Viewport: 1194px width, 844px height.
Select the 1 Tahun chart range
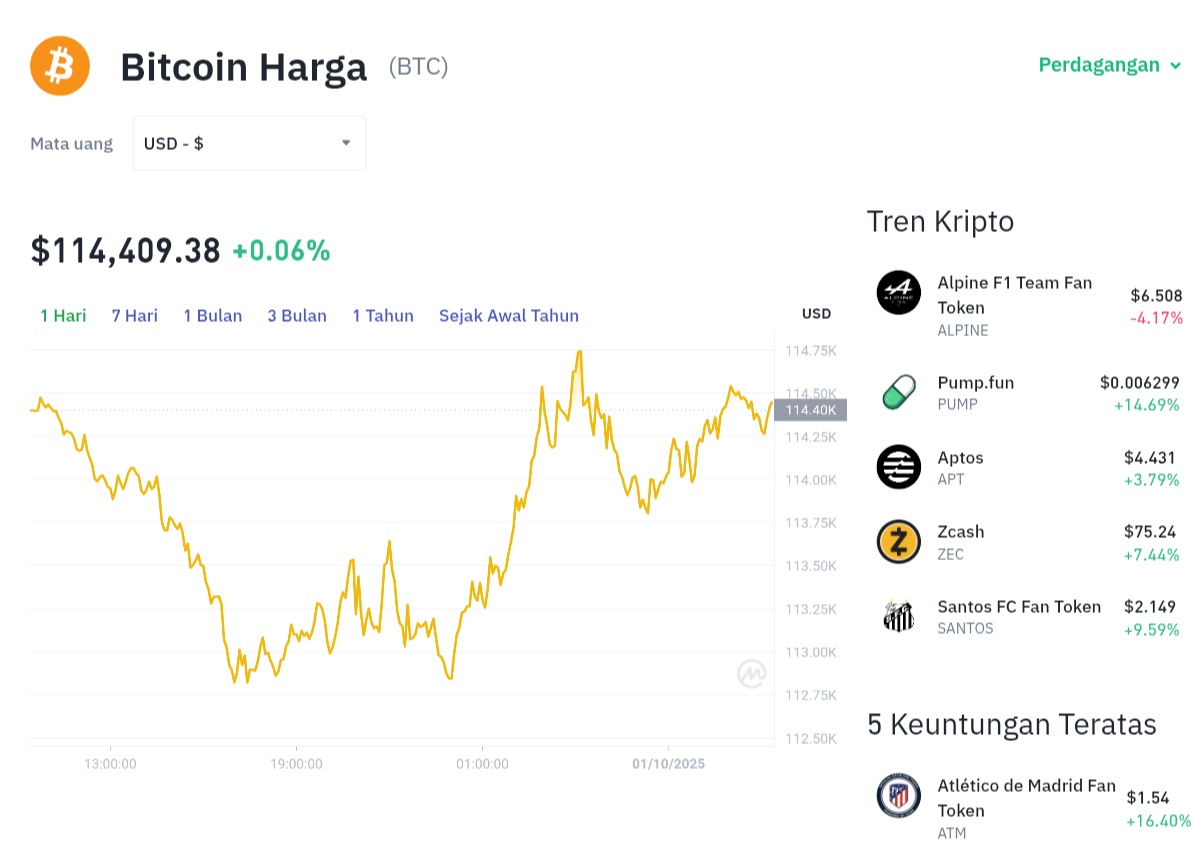(382, 315)
